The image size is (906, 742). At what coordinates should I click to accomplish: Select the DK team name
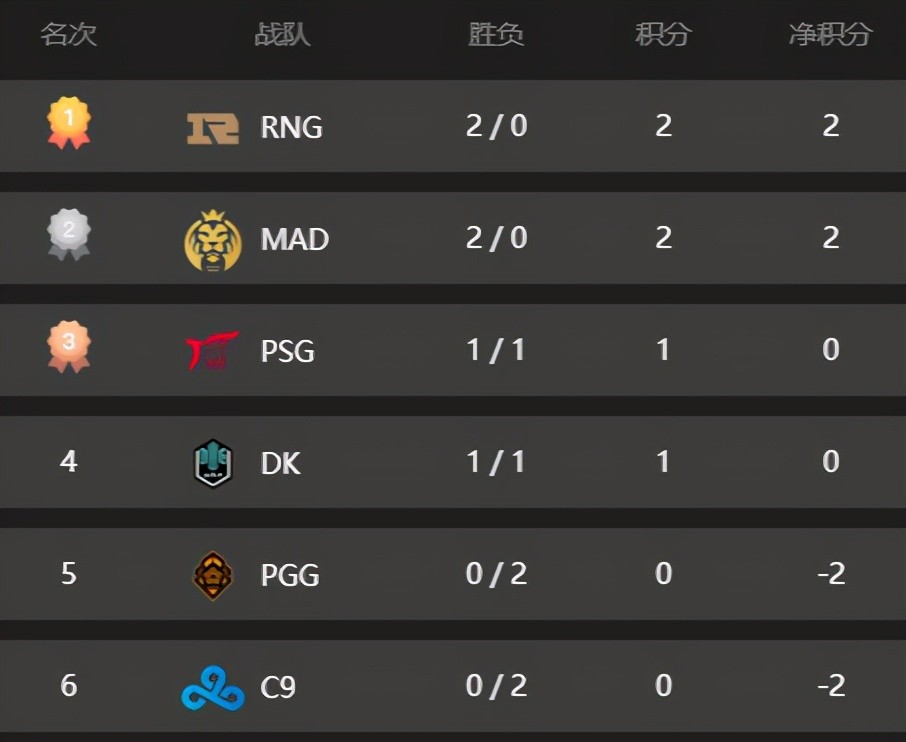280,464
